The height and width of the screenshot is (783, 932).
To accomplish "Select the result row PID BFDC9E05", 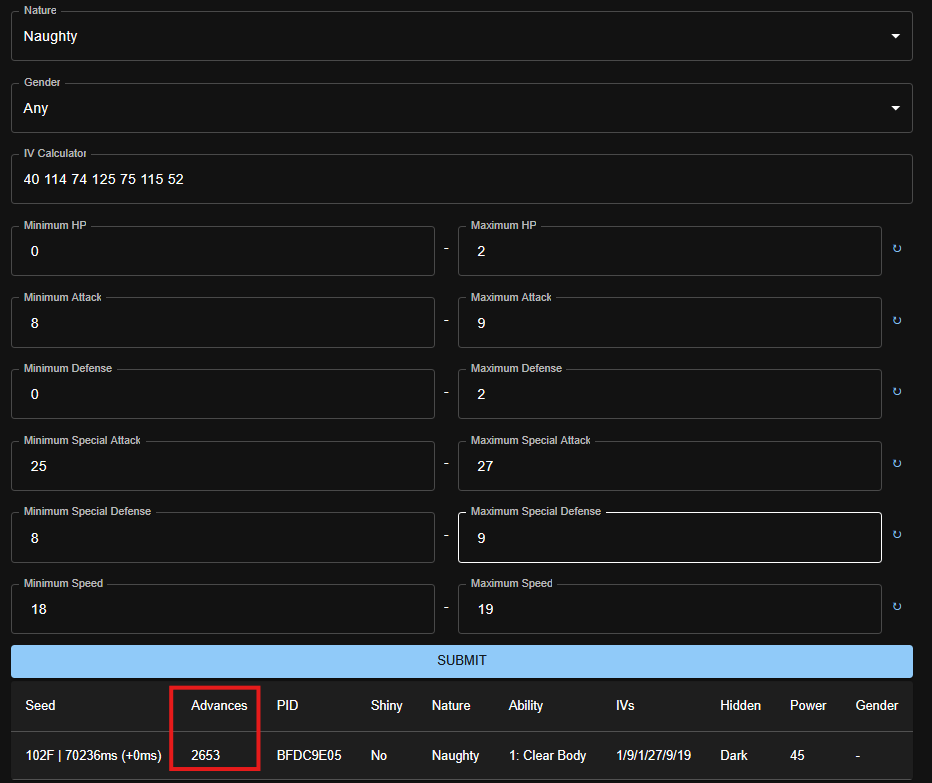I will pyautogui.click(x=309, y=755).
